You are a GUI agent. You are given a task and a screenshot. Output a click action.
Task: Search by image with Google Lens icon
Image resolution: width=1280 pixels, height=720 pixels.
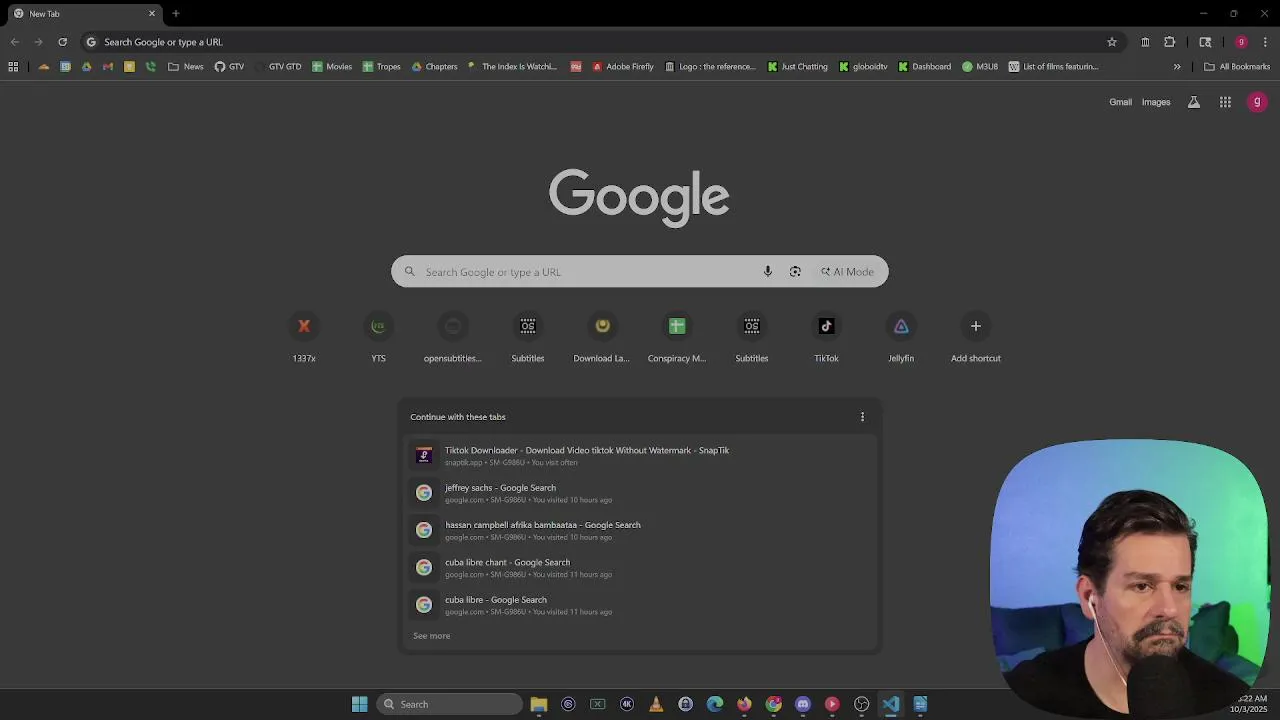(795, 272)
